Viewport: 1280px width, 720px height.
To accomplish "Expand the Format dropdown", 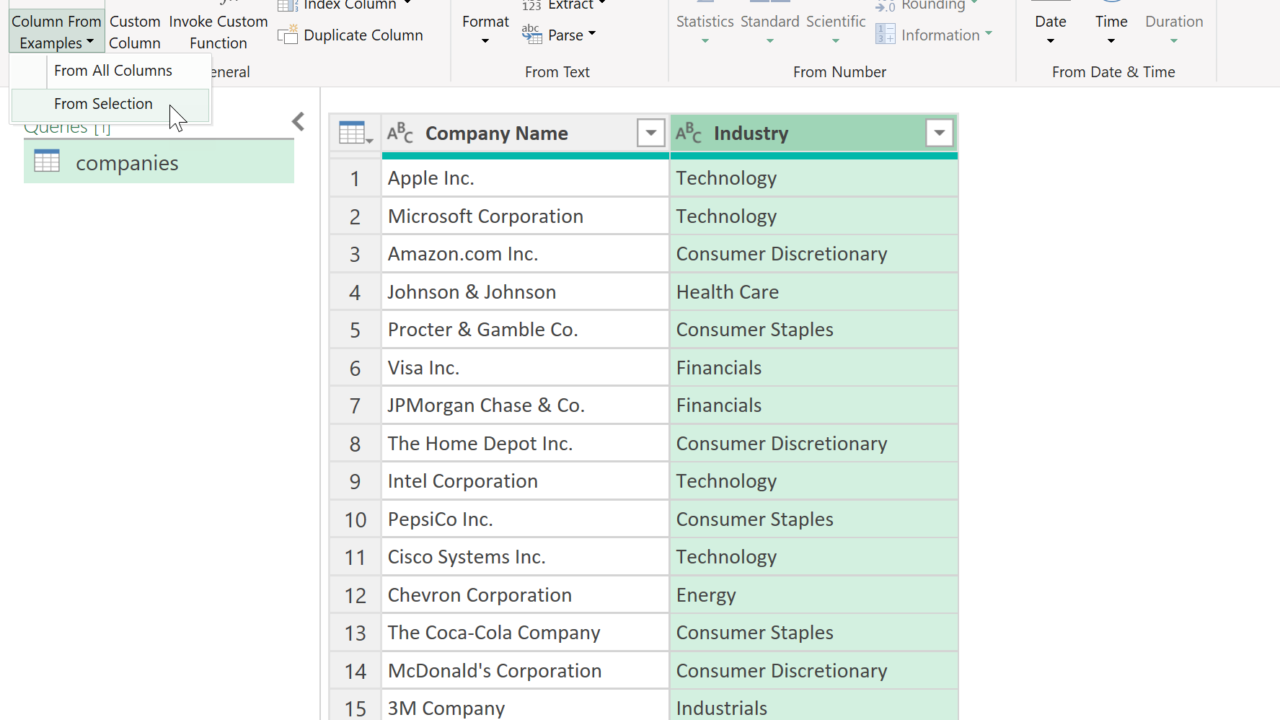I will pyautogui.click(x=485, y=30).
